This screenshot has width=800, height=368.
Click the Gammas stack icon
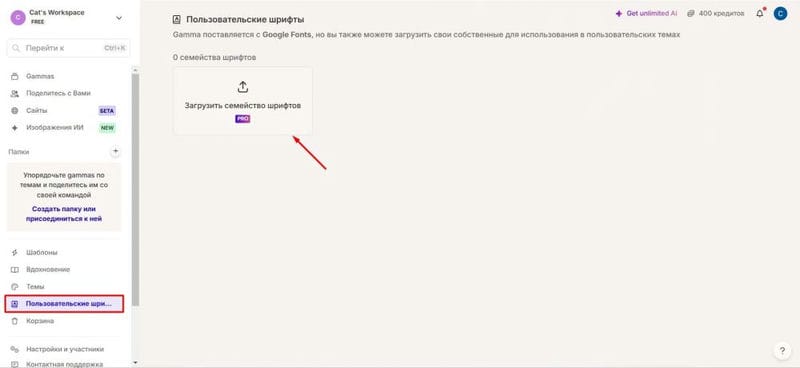pyautogui.click(x=15, y=77)
